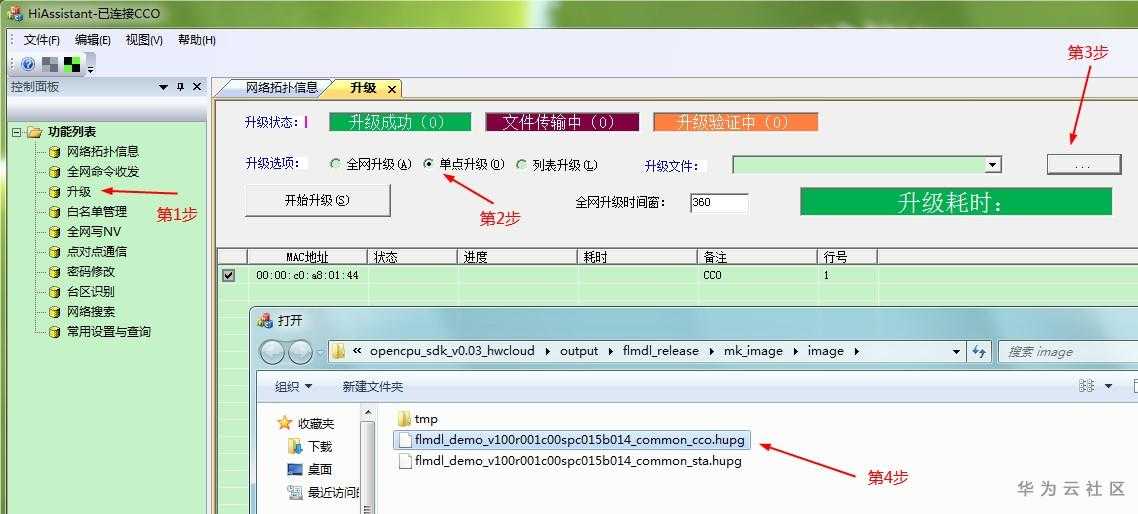The height and width of the screenshot is (514, 1138).
Task: Click the 搜索 image search box
Action: [1067, 352]
